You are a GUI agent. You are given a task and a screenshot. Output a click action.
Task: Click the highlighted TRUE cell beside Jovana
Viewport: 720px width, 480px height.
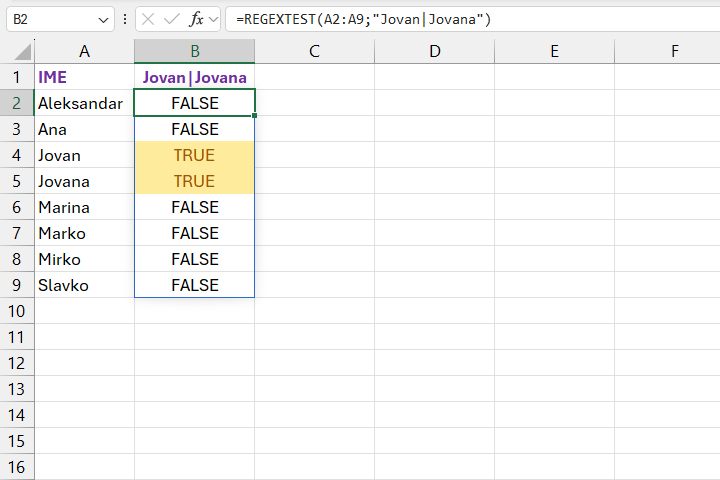pyautogui.click(x=194, y=181)
